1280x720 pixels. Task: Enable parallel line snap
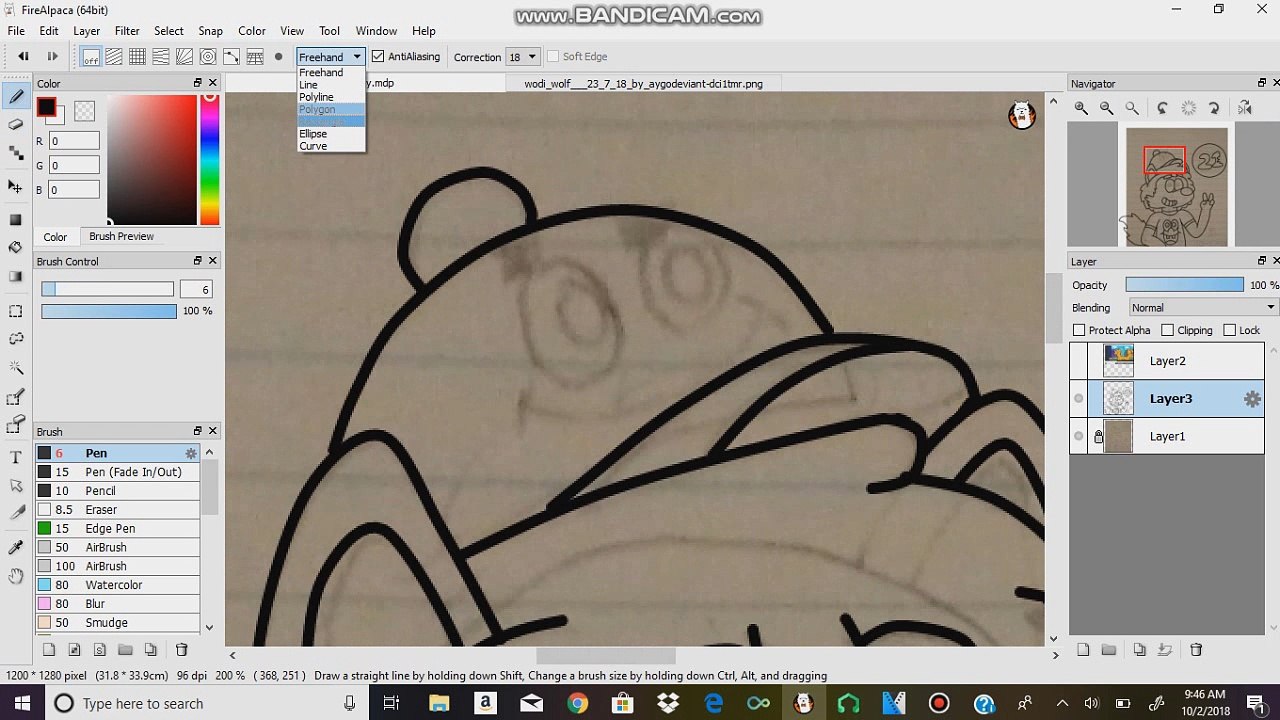pos(114,57)
